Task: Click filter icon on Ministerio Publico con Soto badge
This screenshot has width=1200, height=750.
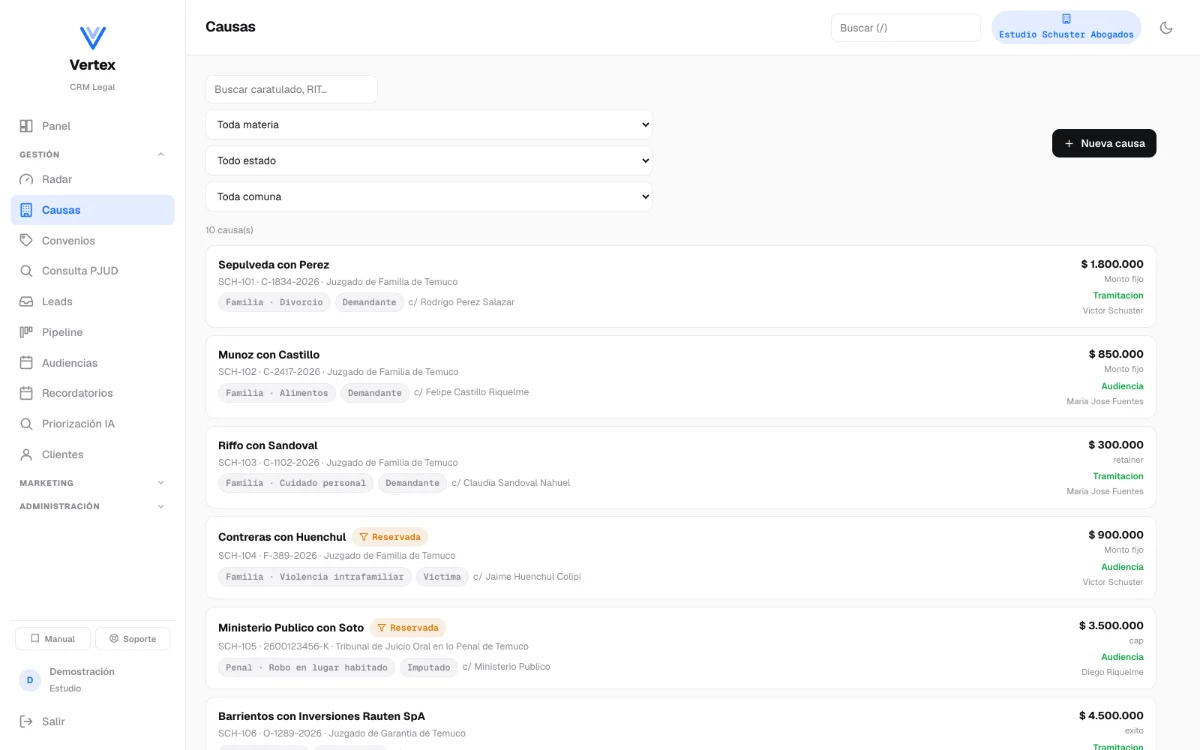Action: point(382,628)
